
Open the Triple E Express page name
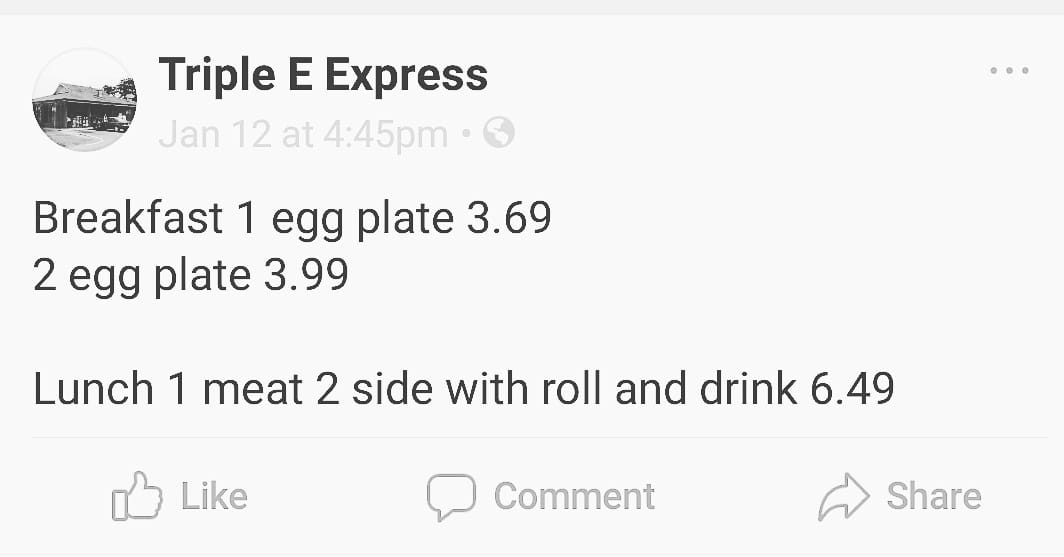click(323, 75)
